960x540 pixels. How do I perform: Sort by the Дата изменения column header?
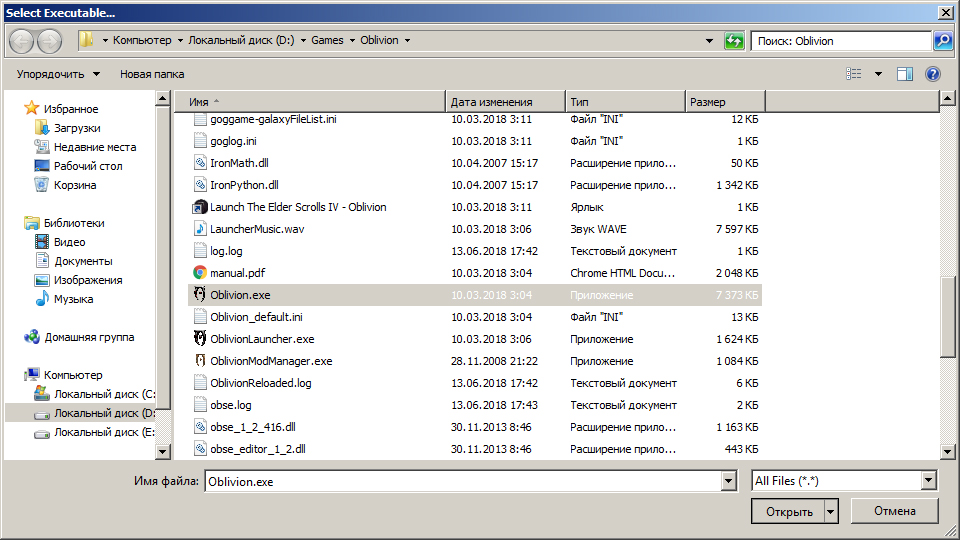point(505,102)
